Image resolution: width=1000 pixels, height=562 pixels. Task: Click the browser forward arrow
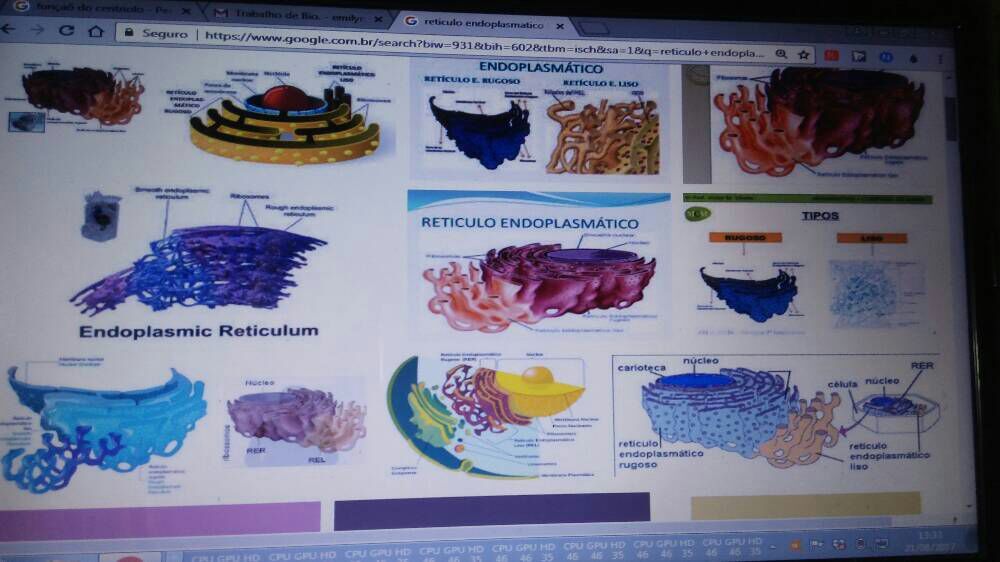38,29
